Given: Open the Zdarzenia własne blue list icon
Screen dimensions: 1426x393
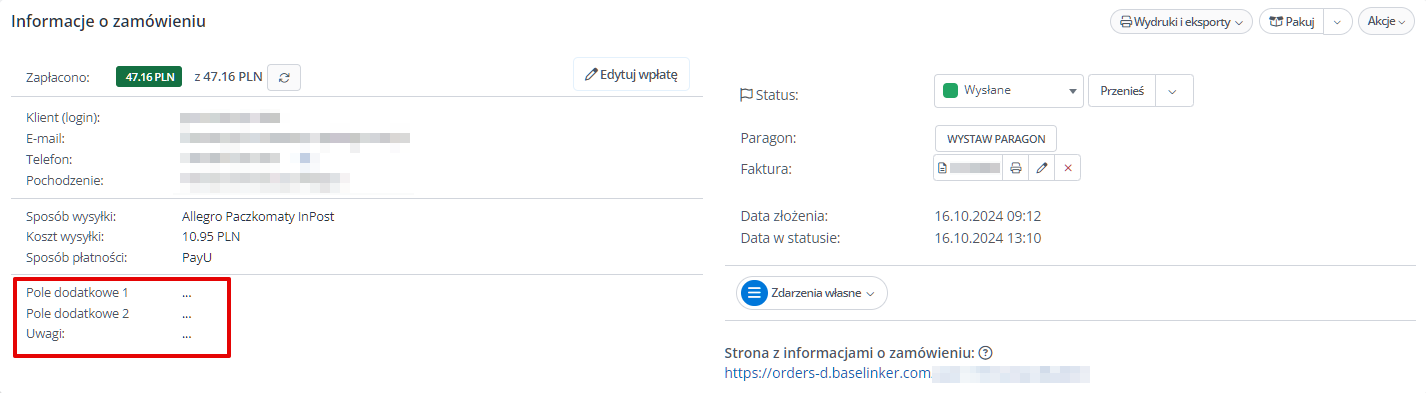Looking at the screenshot, I should point(754,293).
